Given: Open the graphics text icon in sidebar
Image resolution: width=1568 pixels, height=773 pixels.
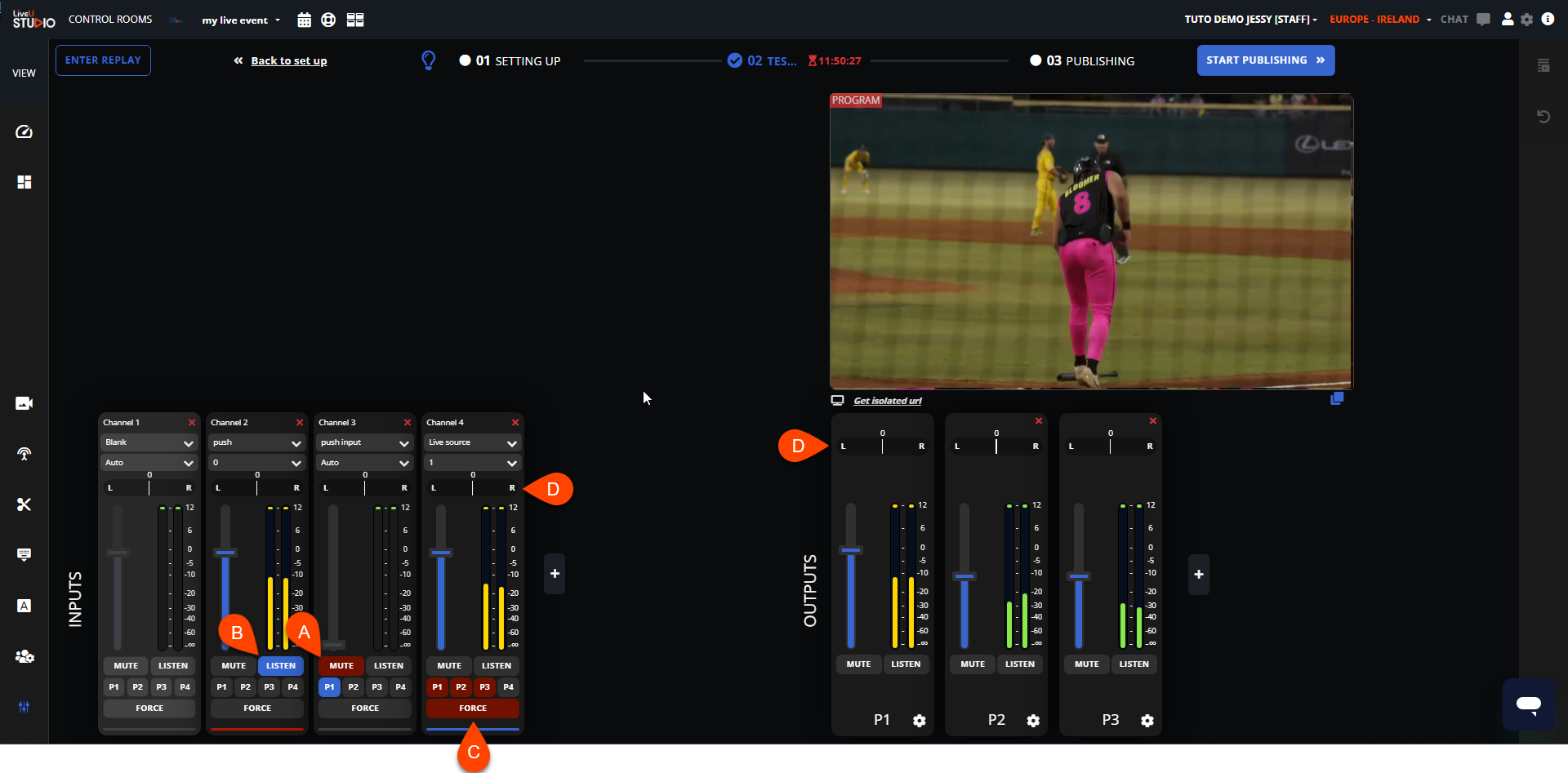Looking at the screenshot, I should click(24, 606).
